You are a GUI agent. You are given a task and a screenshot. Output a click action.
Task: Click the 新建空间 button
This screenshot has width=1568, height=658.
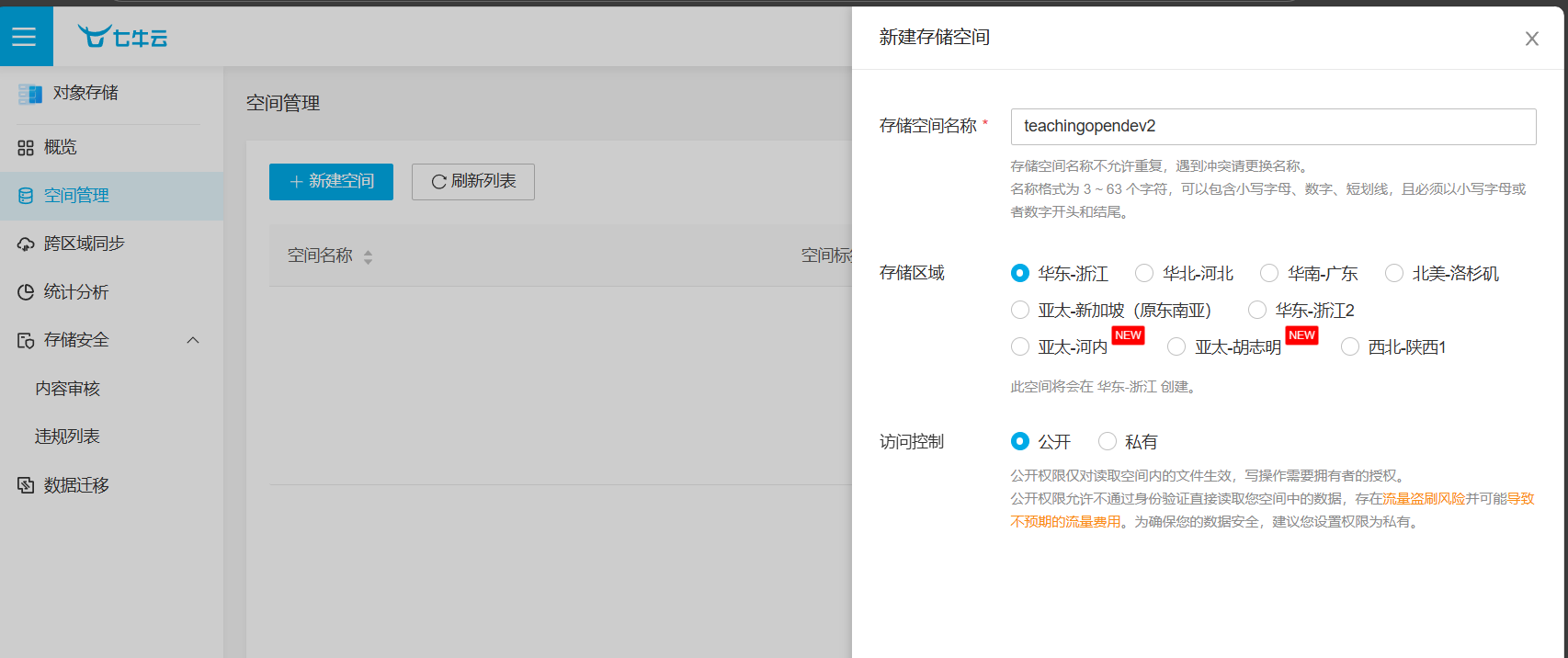coord(331,182)
